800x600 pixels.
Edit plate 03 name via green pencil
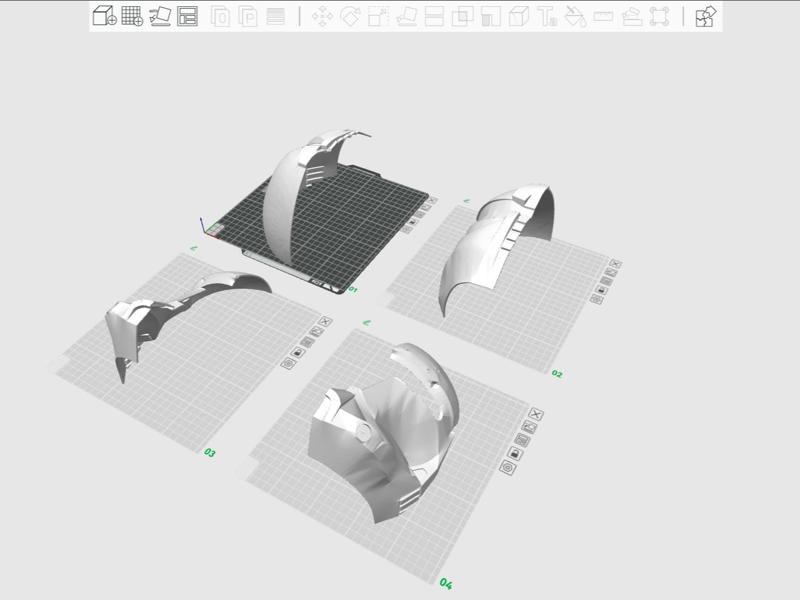[193, 248]
